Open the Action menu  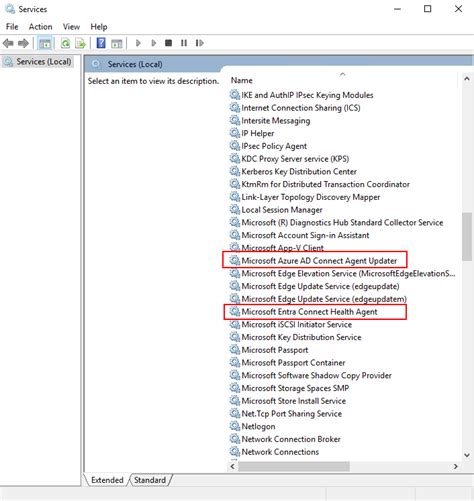[x=40, y=27]
